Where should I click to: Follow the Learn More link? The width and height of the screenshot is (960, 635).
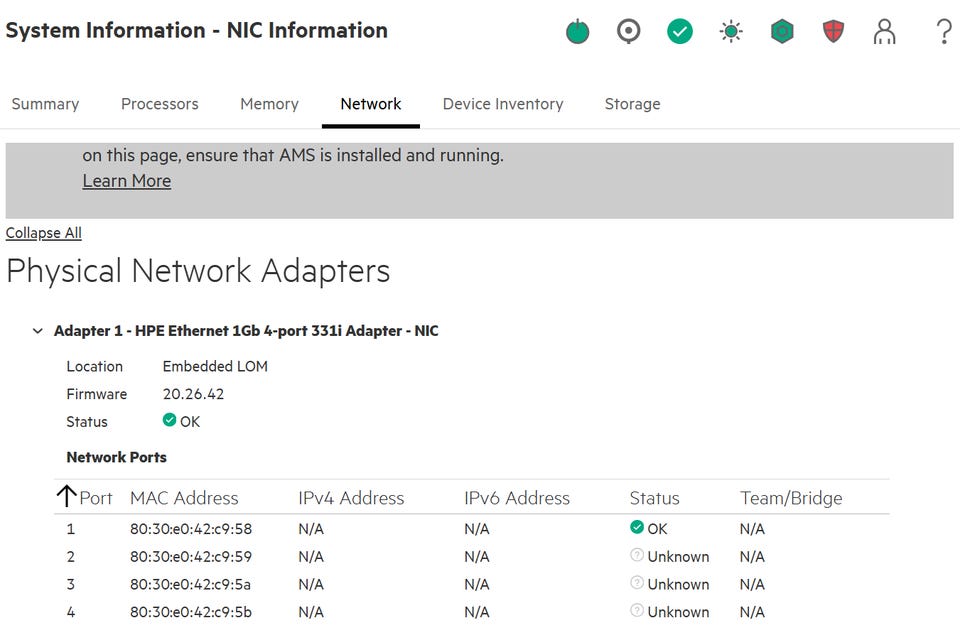pyautogui.click(x=126, y=181)
